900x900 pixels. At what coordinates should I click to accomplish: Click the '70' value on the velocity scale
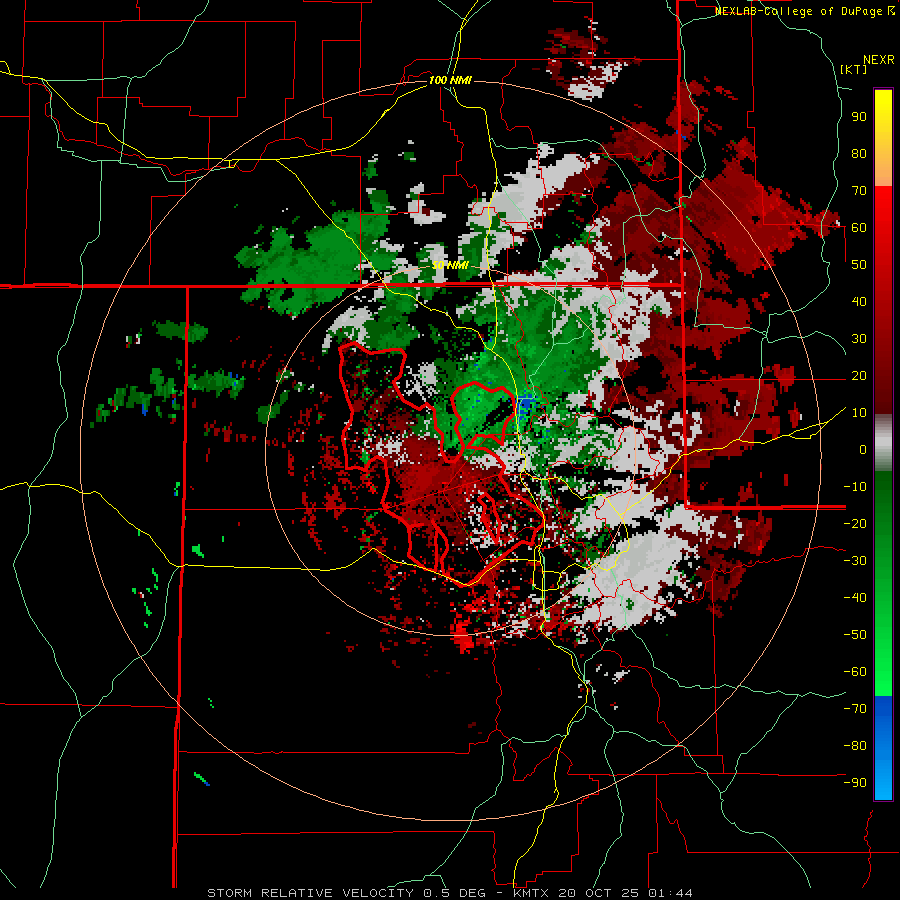[x=859, y=191]
